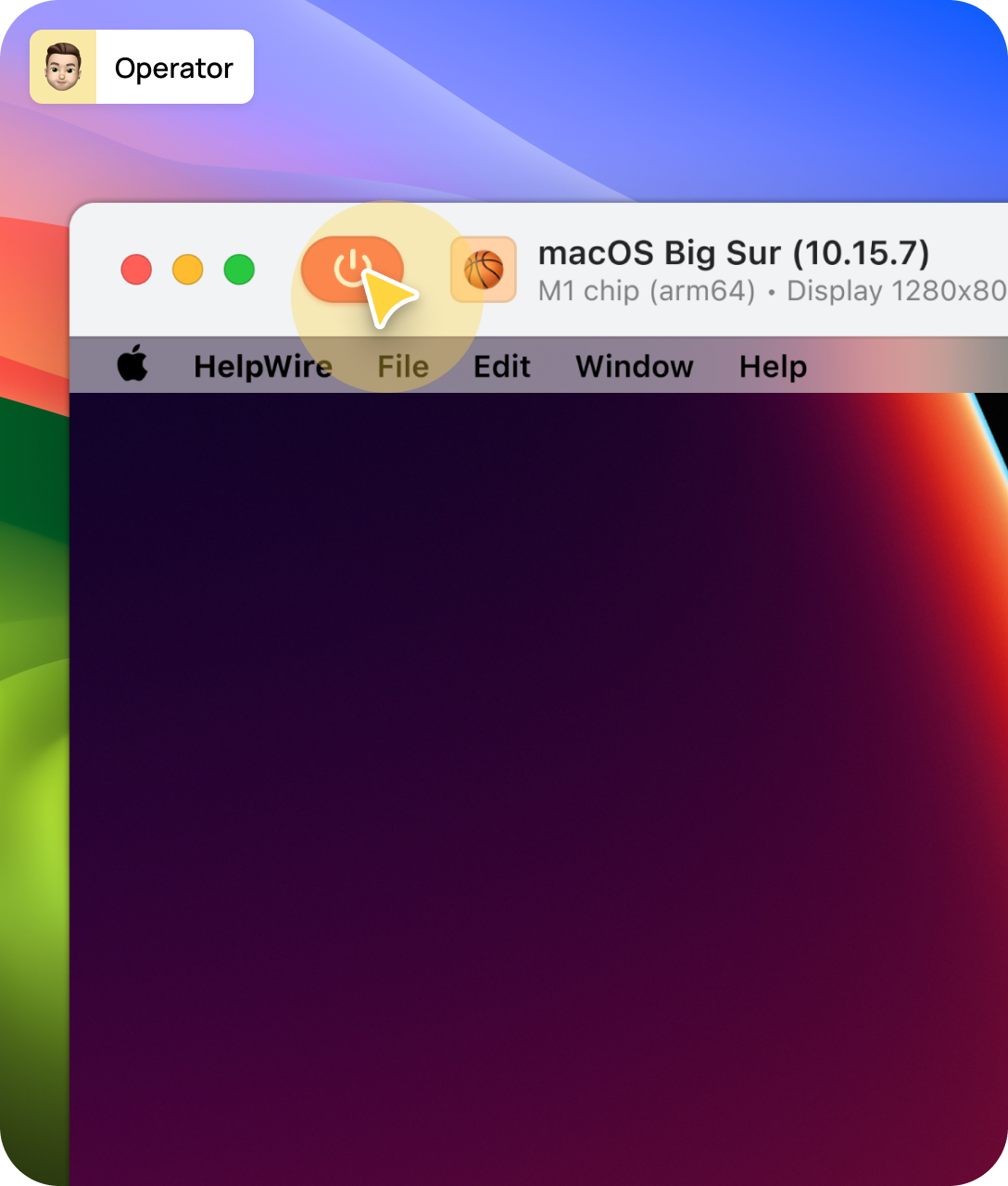The width and height of the screenshot is (1008, 1186).
Task: Click the yellow memoji badge background
Action: pyautogui.click(x=63, y=66)
